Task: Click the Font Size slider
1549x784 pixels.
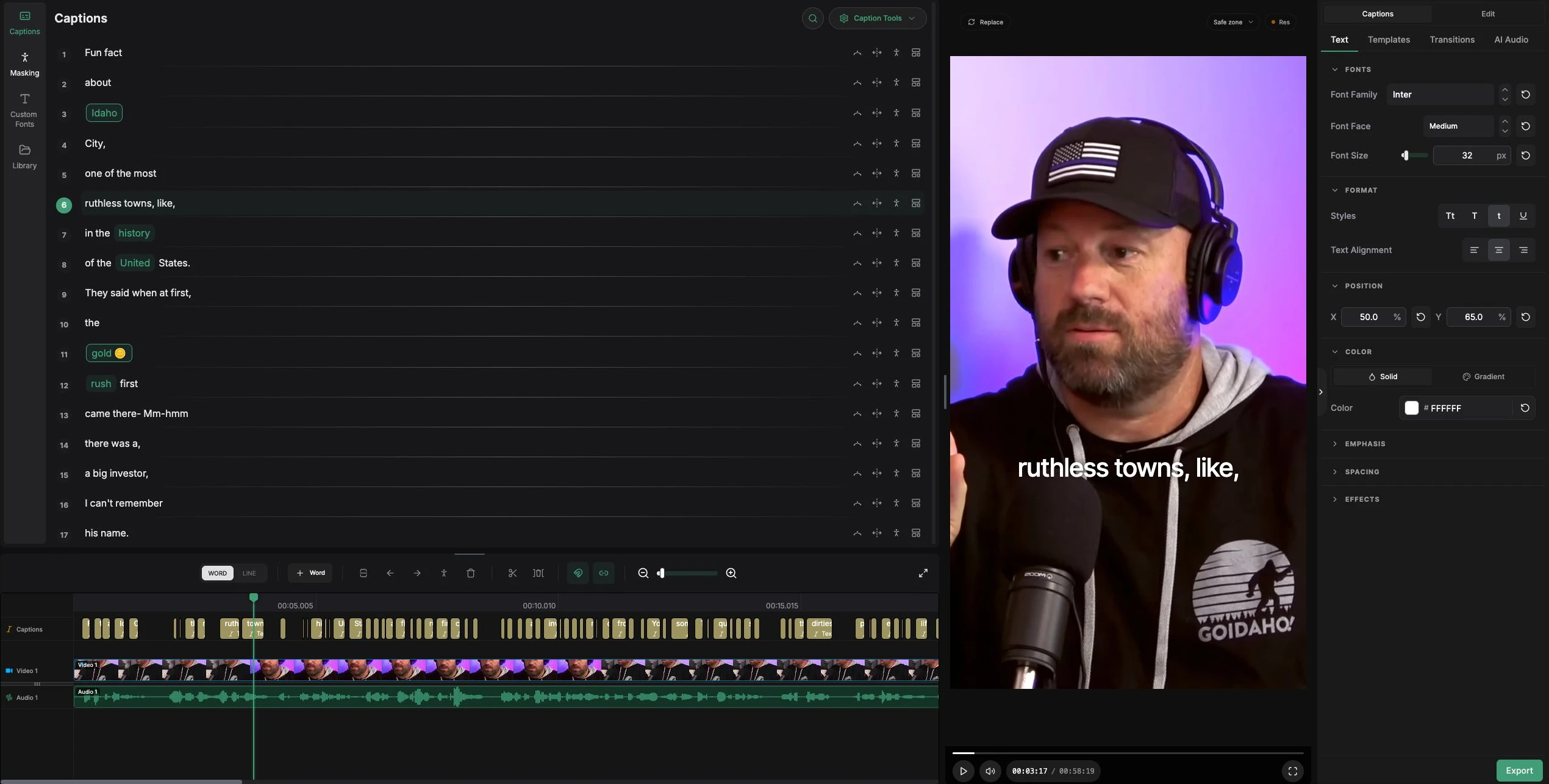Action: click(x=1415, y=155)
